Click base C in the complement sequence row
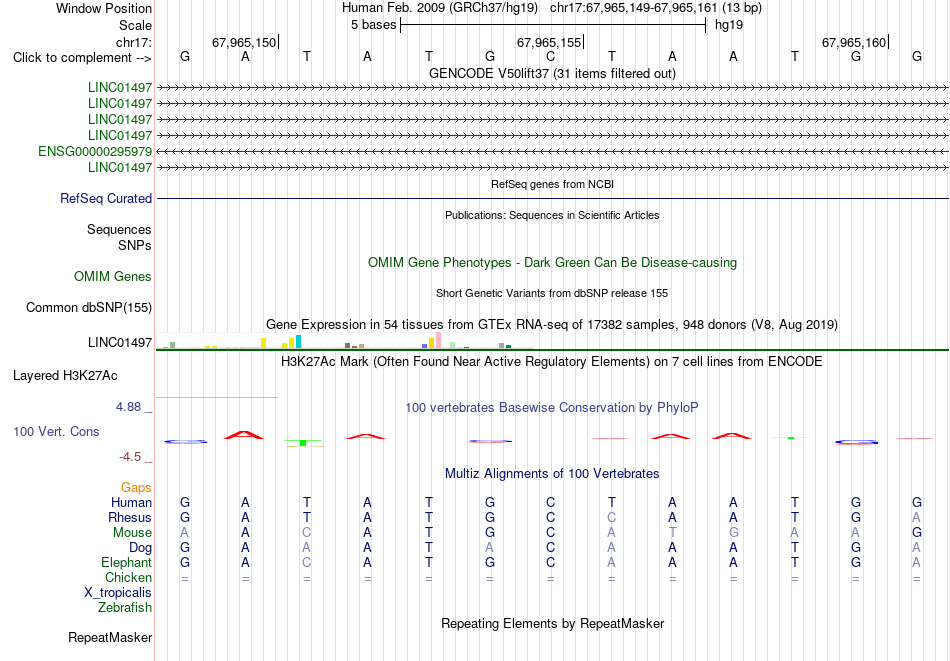The height and width of the screenshot is (661, 950). pos(550,57)
